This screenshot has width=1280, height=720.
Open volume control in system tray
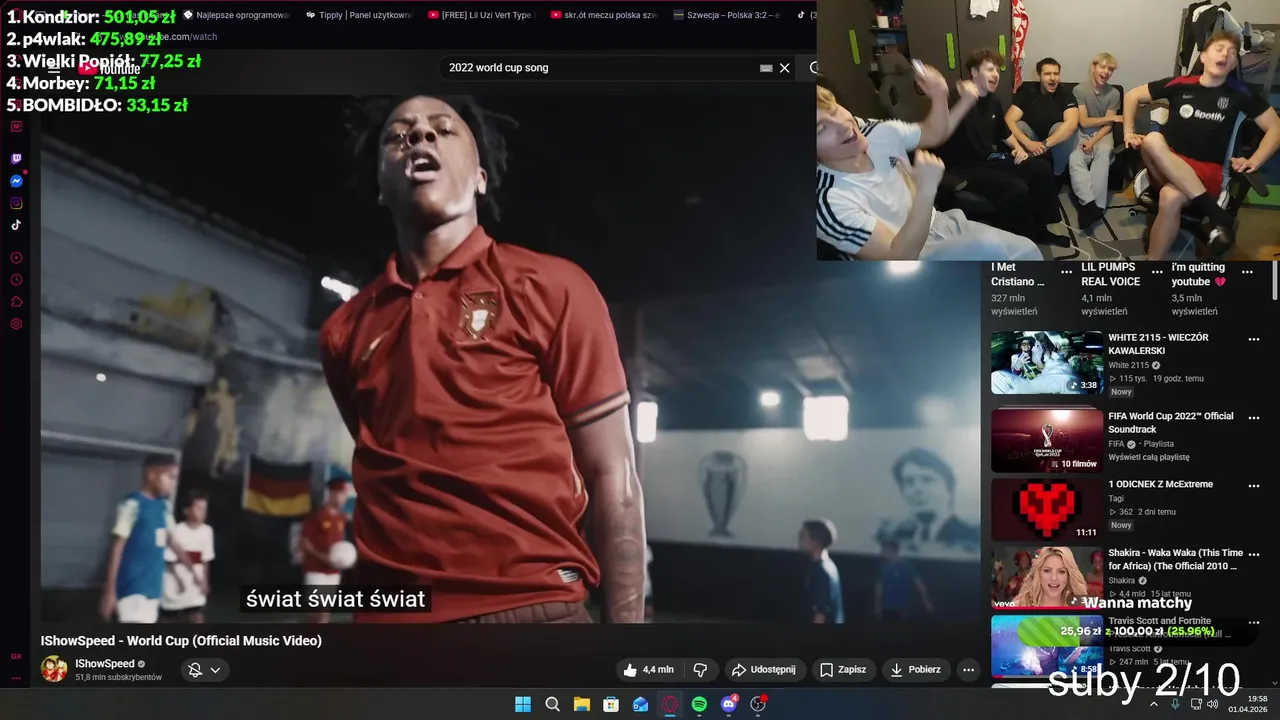click(x=1213, y=704)
